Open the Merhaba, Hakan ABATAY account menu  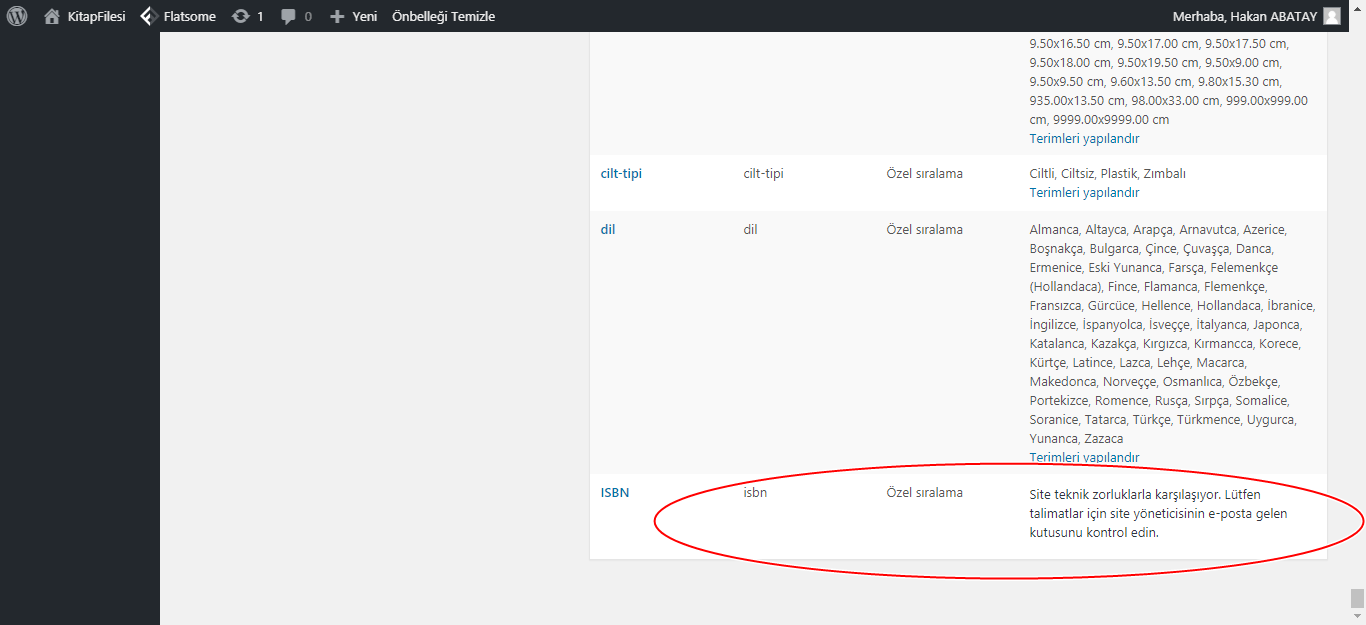(x=1243, y=16)
